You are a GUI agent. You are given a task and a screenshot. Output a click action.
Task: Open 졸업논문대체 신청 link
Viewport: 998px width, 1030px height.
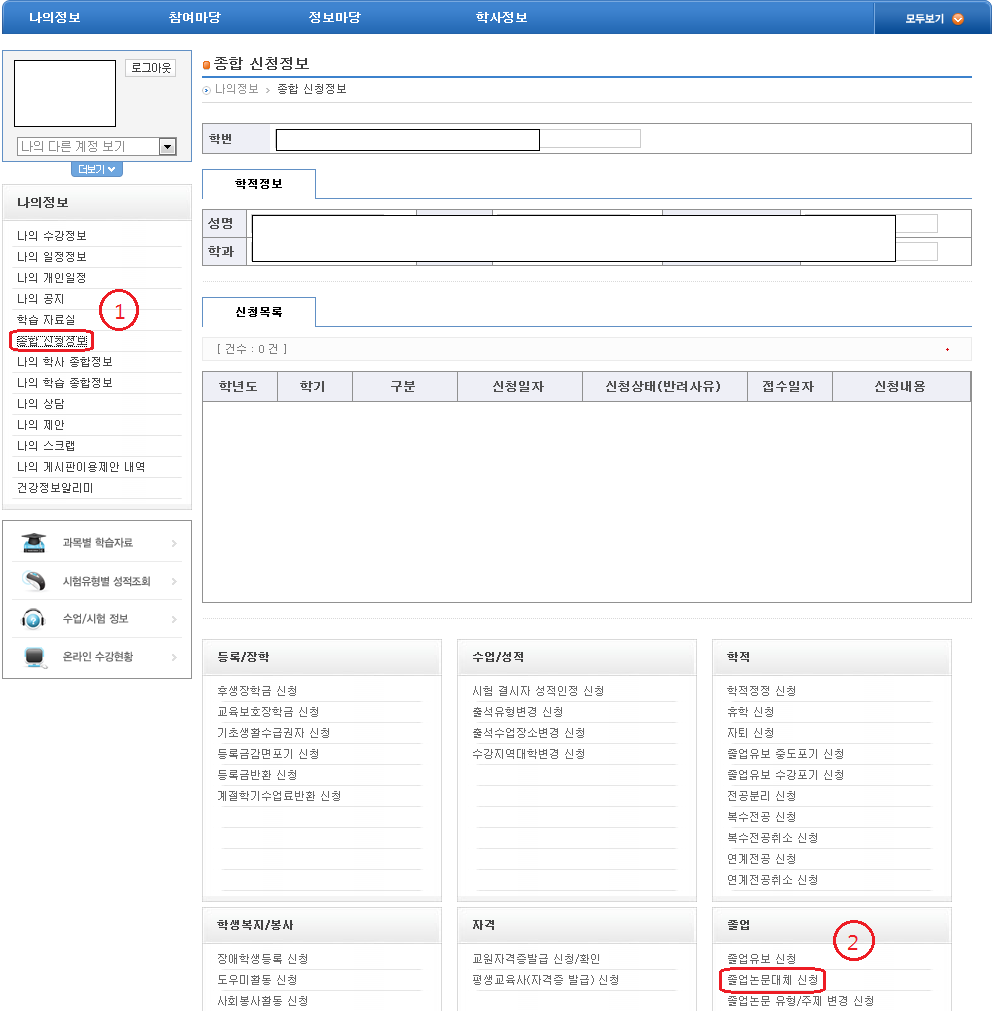pos(772,979)
